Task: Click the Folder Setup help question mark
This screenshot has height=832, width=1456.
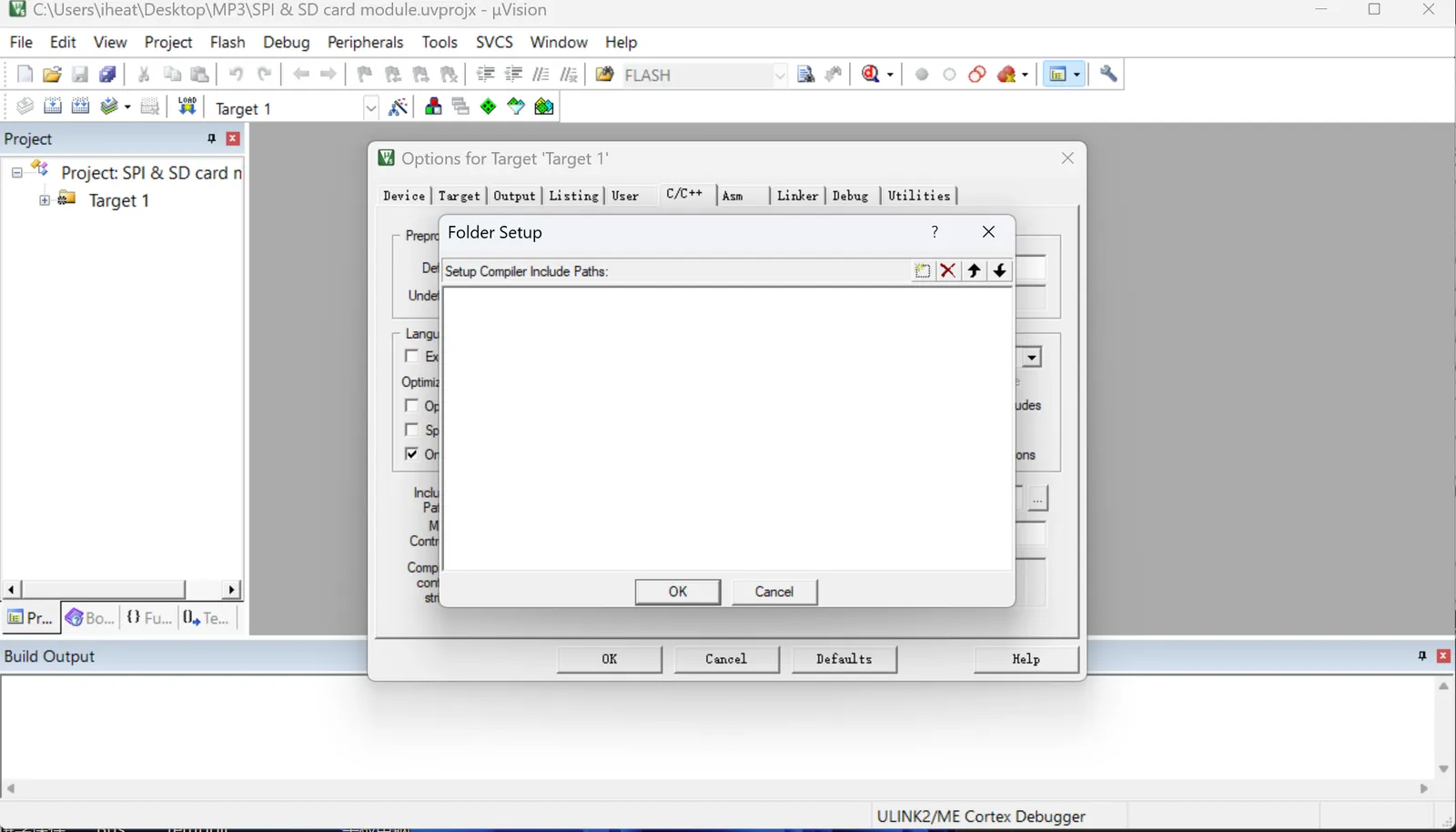Action: coord(935,232)
